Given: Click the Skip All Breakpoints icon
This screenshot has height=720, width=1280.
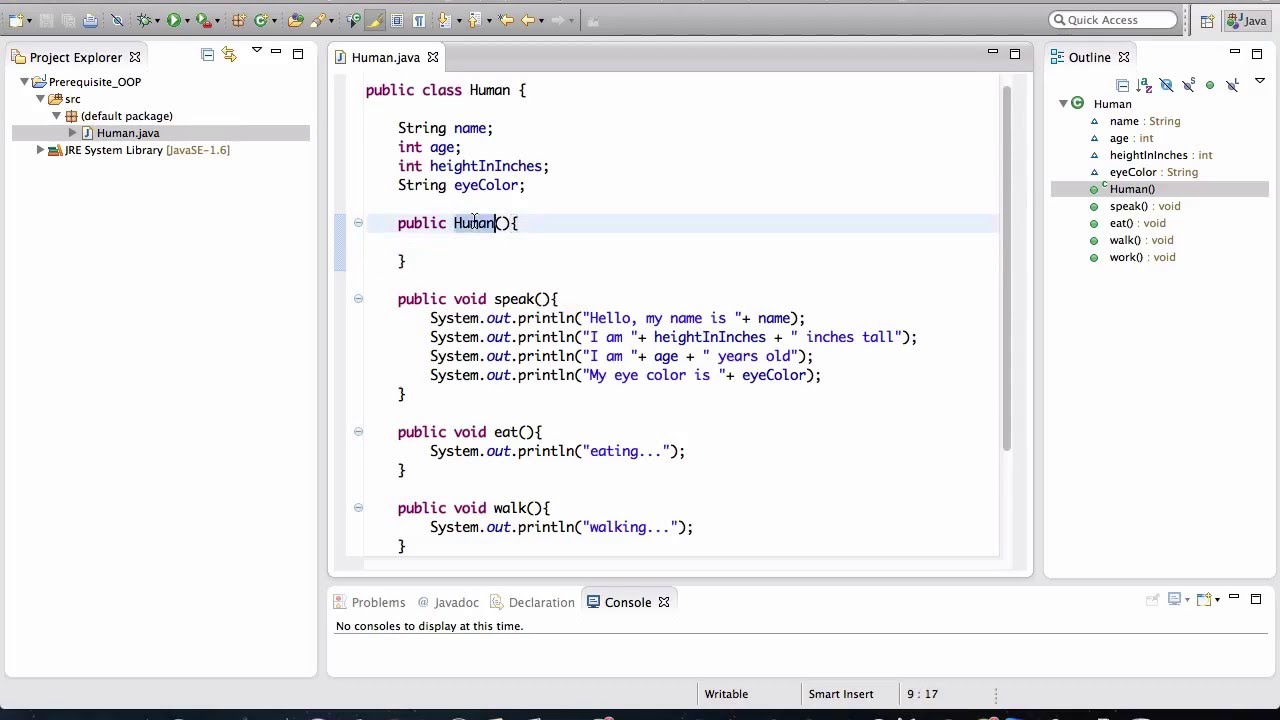Looking at the screenshot, I should 117,20.
